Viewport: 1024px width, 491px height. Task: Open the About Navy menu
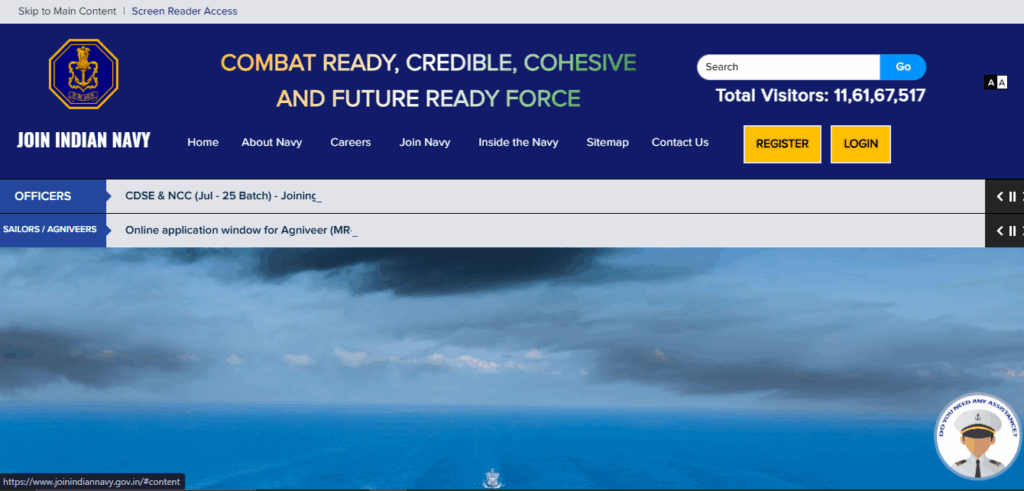(x=271, y=143)
